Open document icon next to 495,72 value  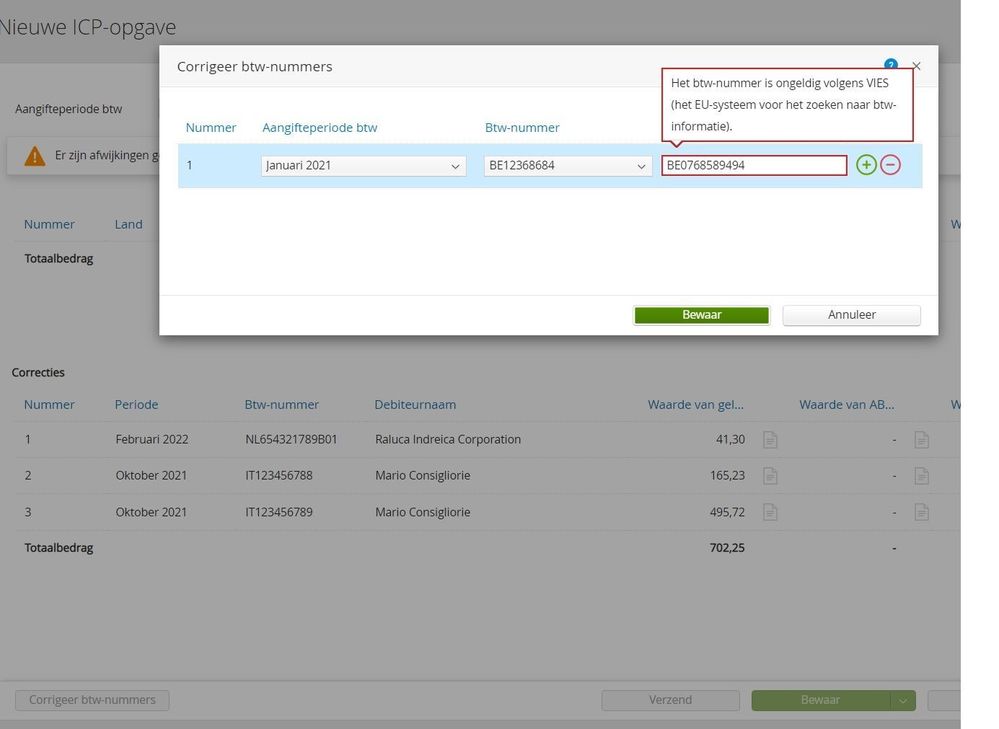click(770, 512)
